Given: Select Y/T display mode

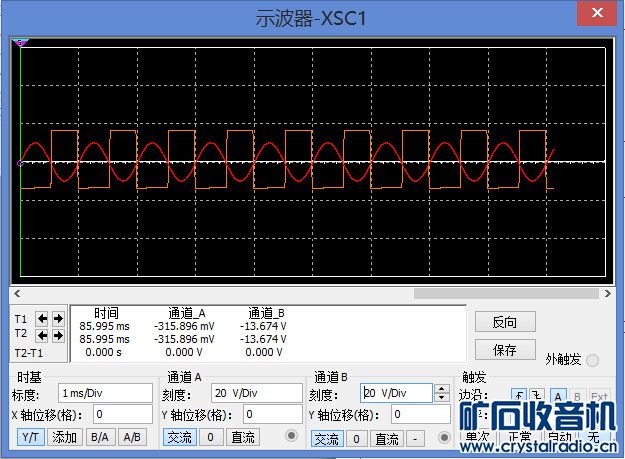Looking at the screenshot, I should pos(31,437).
